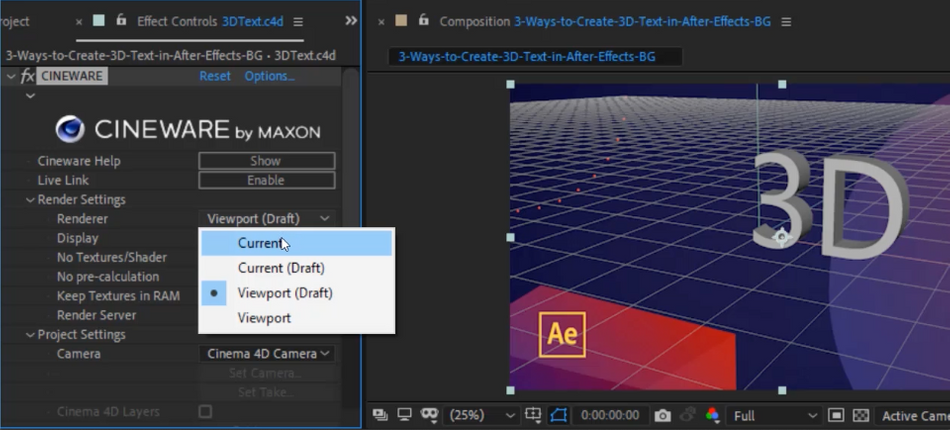950x430 pixels.
Task: Collapse the CINEWARE effect twirl arrow
Action: [10, 76]
